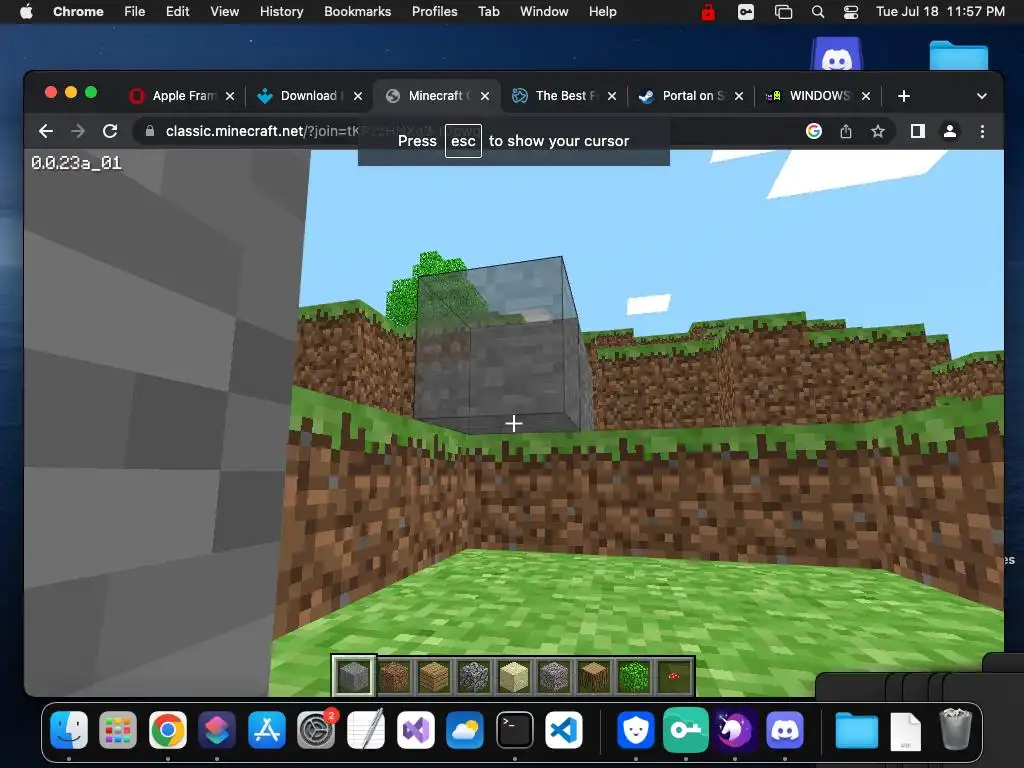This screenshot has height=768, width=1024.
Task: Switch to the WINDOWS tab
Action: coord(816,96)
